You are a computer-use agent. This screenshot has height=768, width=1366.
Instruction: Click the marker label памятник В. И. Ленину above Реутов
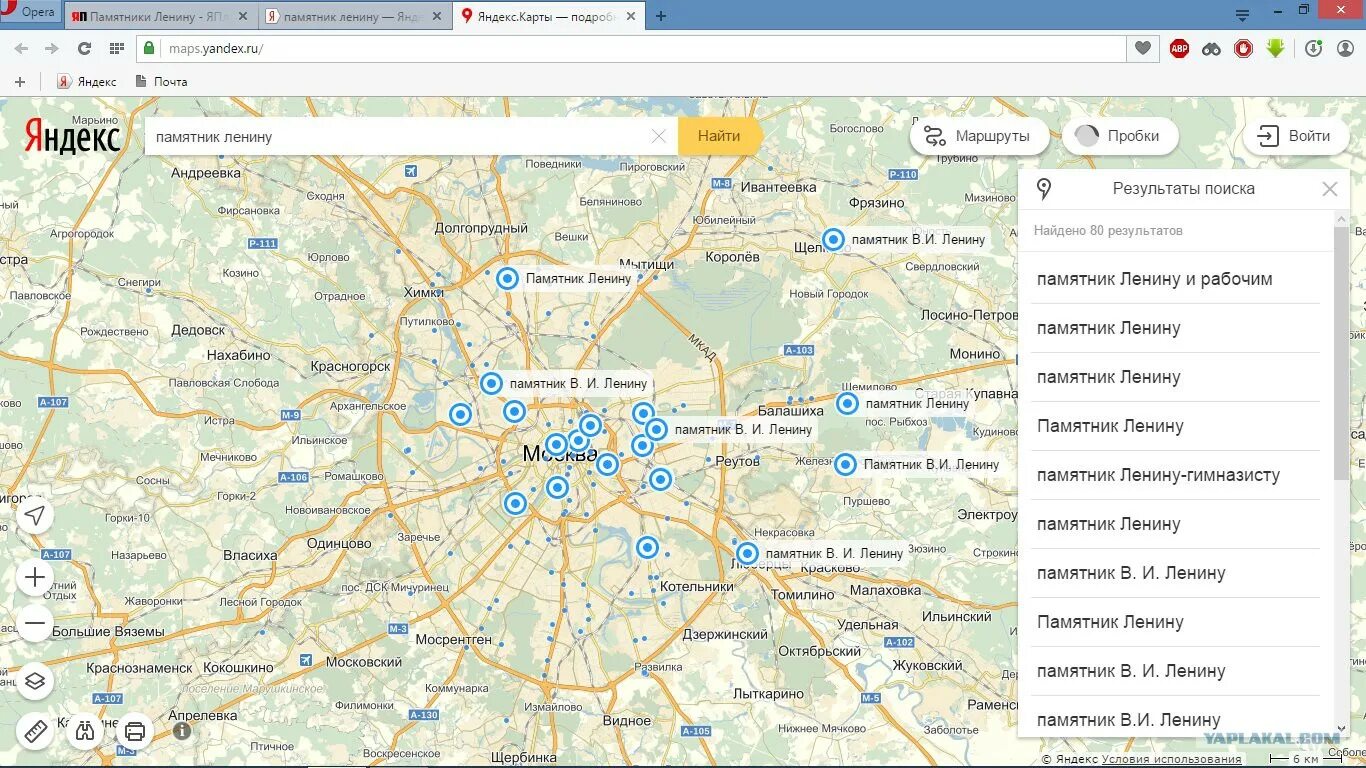pyautogui.click(x=743, y=429)
